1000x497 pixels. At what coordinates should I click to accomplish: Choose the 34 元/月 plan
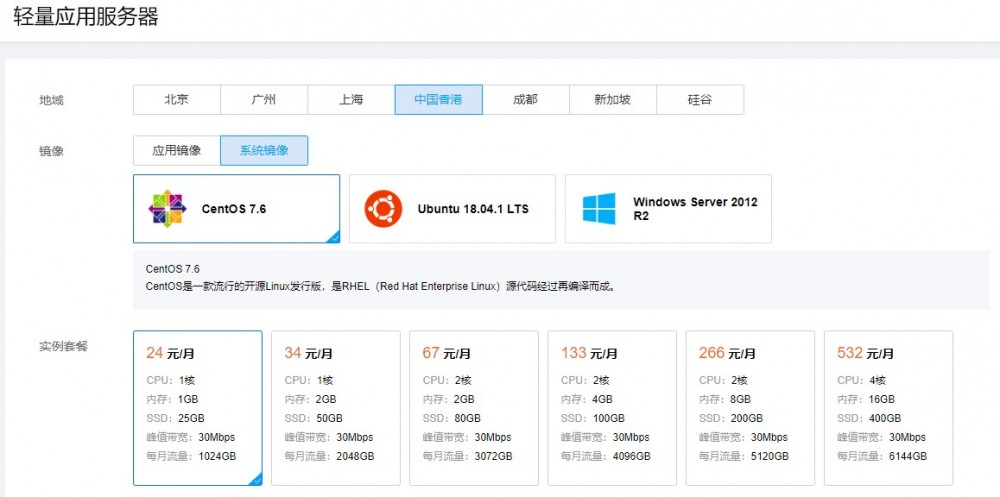[x=336, y=408]
